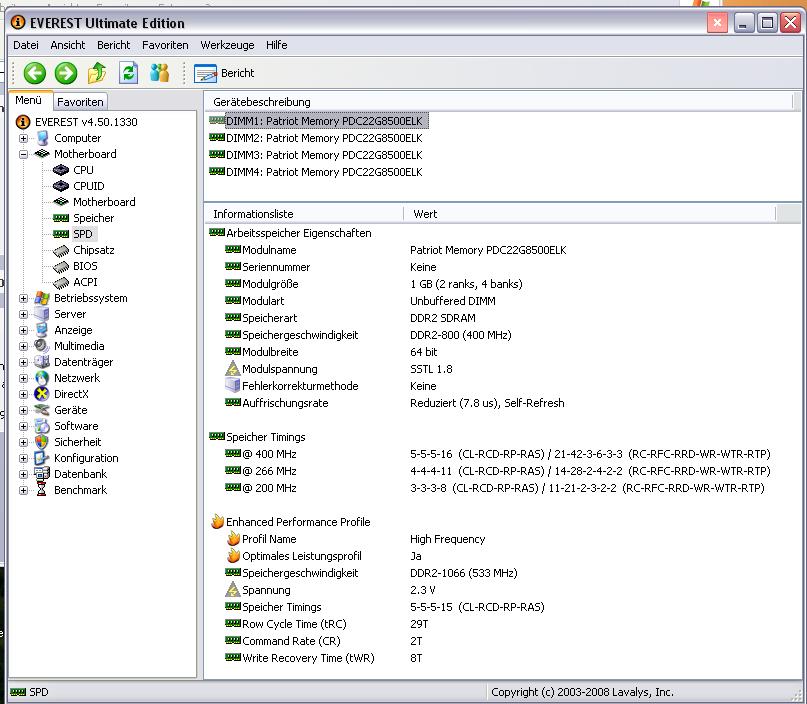Click the ACPI chip icon

coord(61,283)
